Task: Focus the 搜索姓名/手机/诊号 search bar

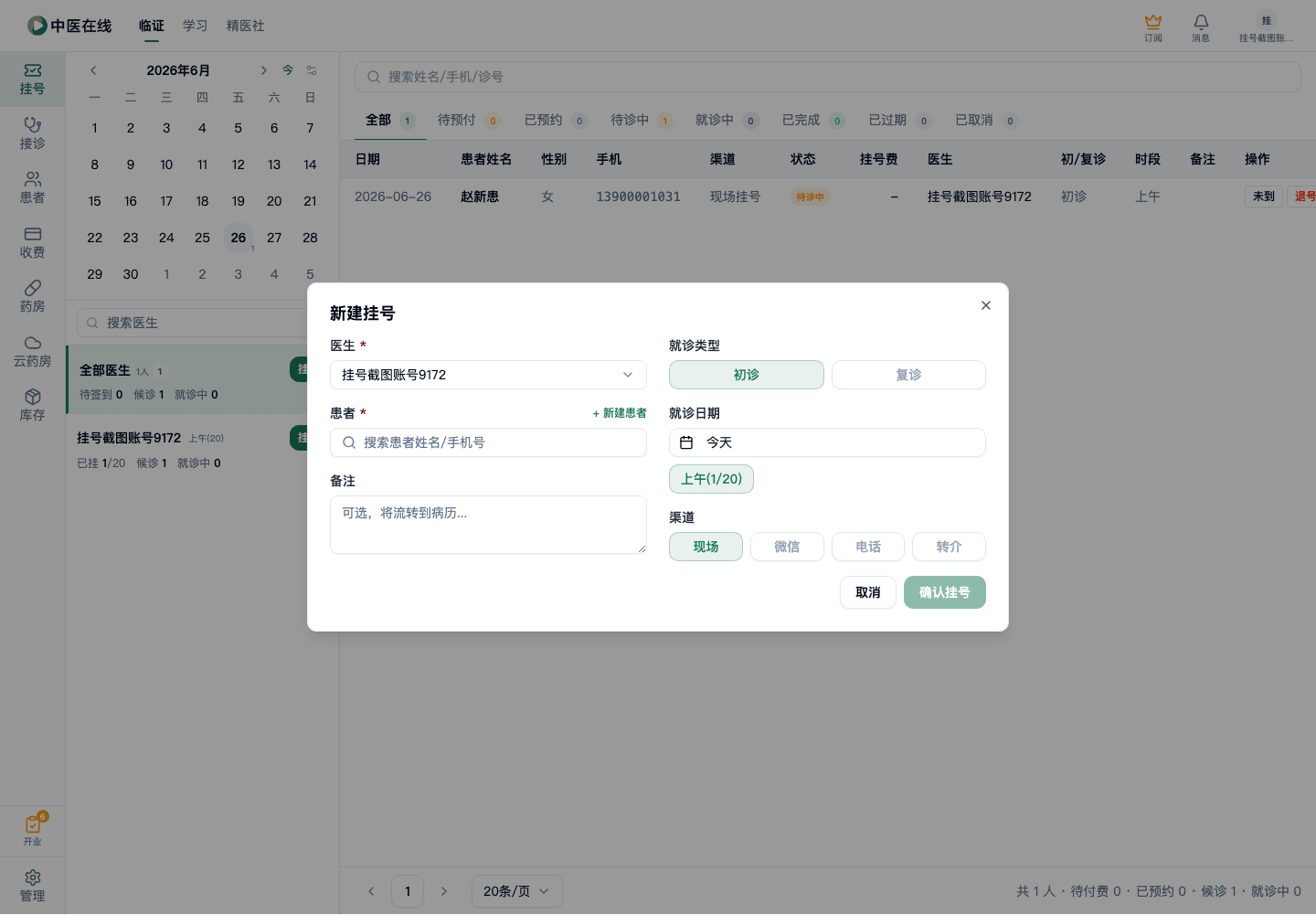Action: pos(827,77)
